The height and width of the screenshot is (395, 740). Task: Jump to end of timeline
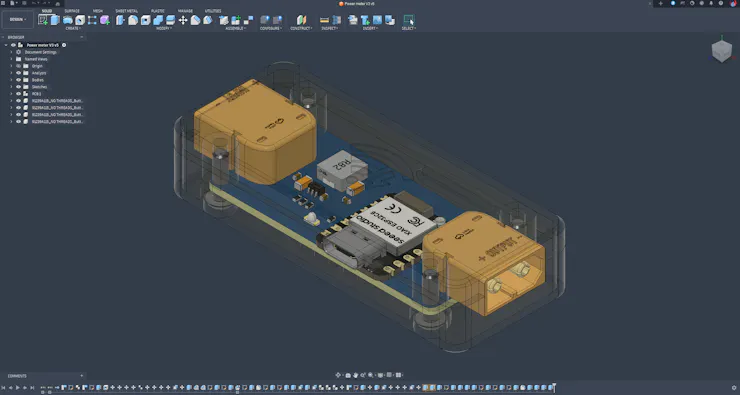coord(32,388)
